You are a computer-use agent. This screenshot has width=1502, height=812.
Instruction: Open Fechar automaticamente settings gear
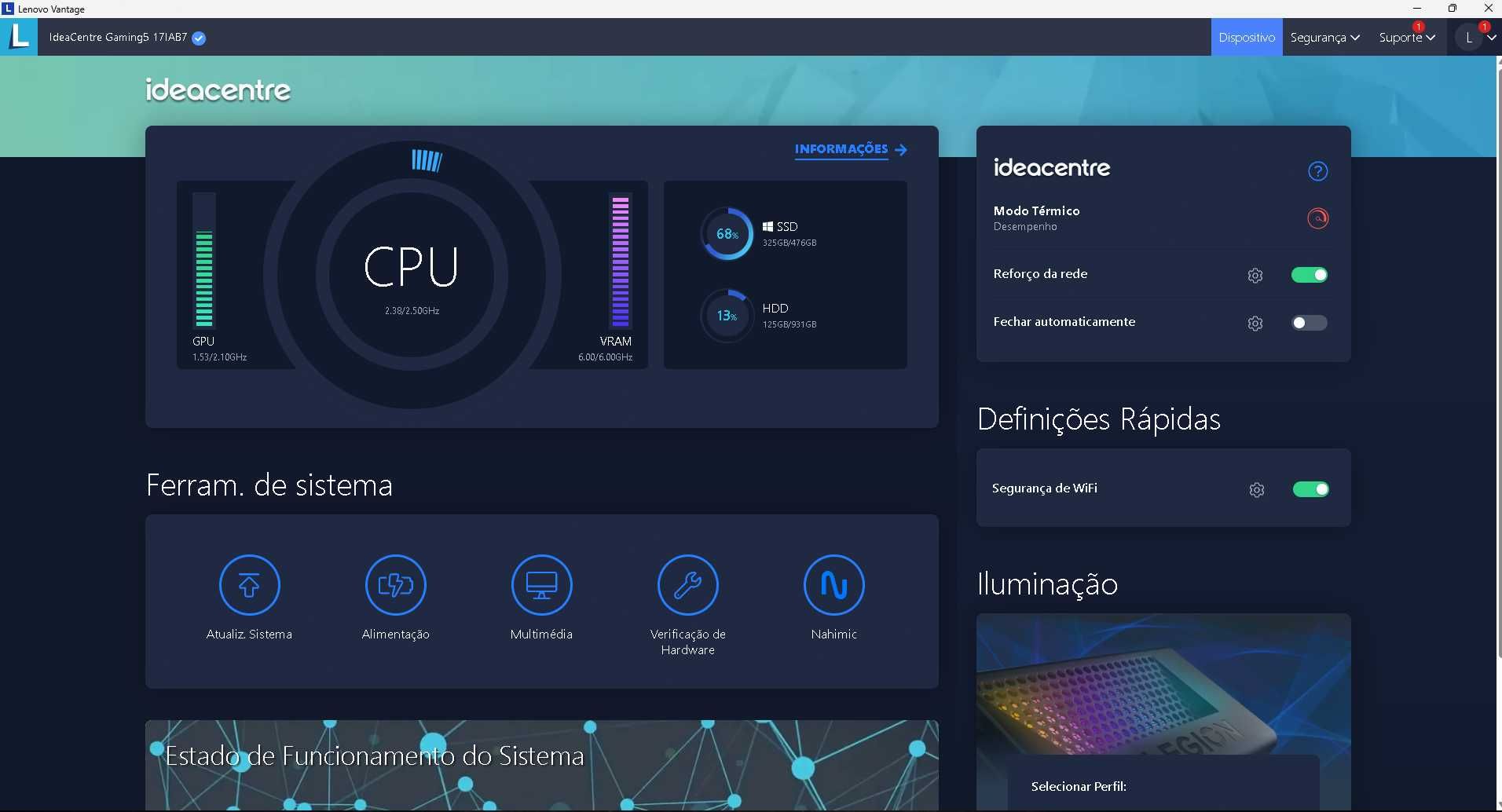click(1255, 324)
